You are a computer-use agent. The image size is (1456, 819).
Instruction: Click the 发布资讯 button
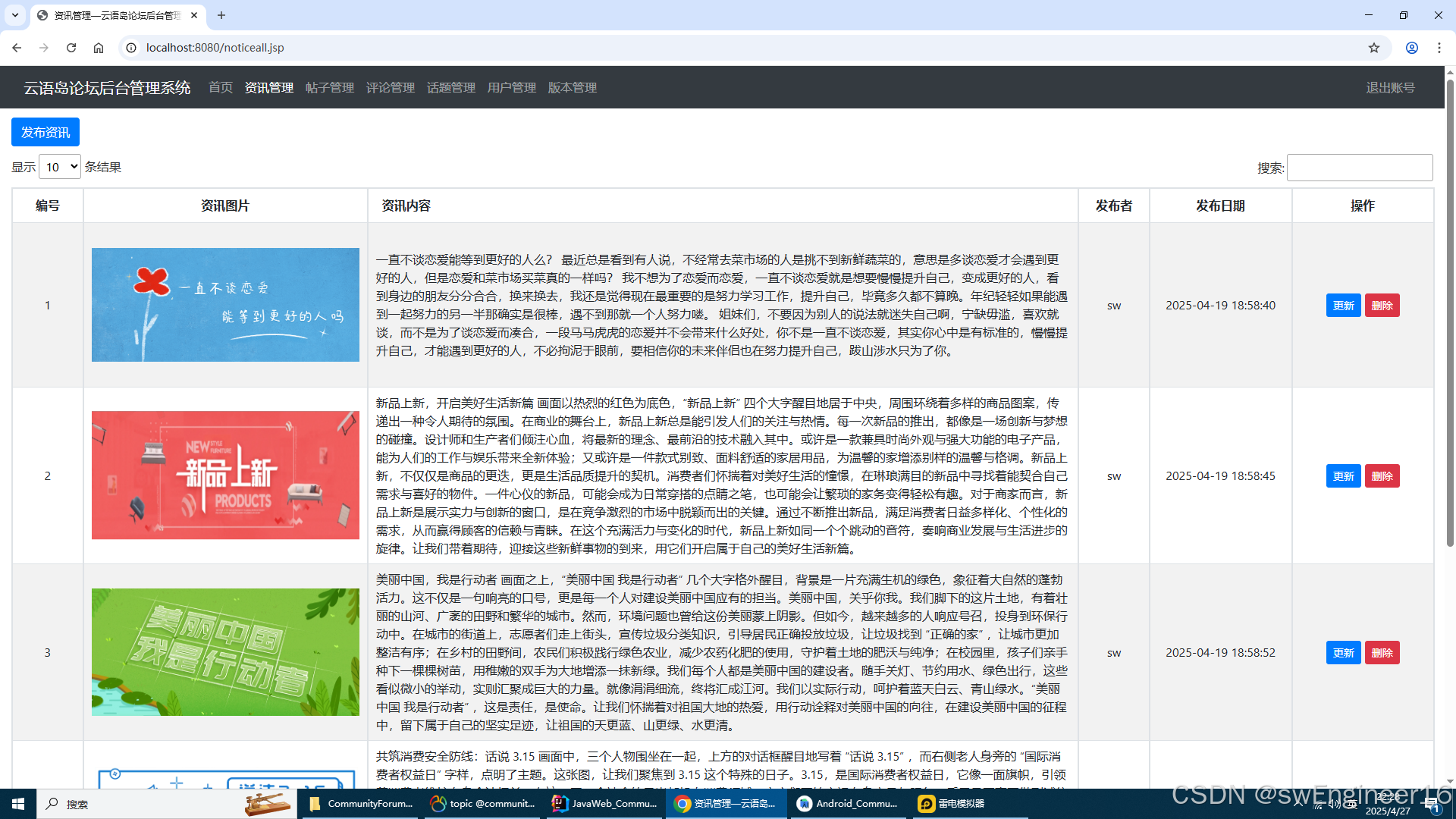click(45, 133)
